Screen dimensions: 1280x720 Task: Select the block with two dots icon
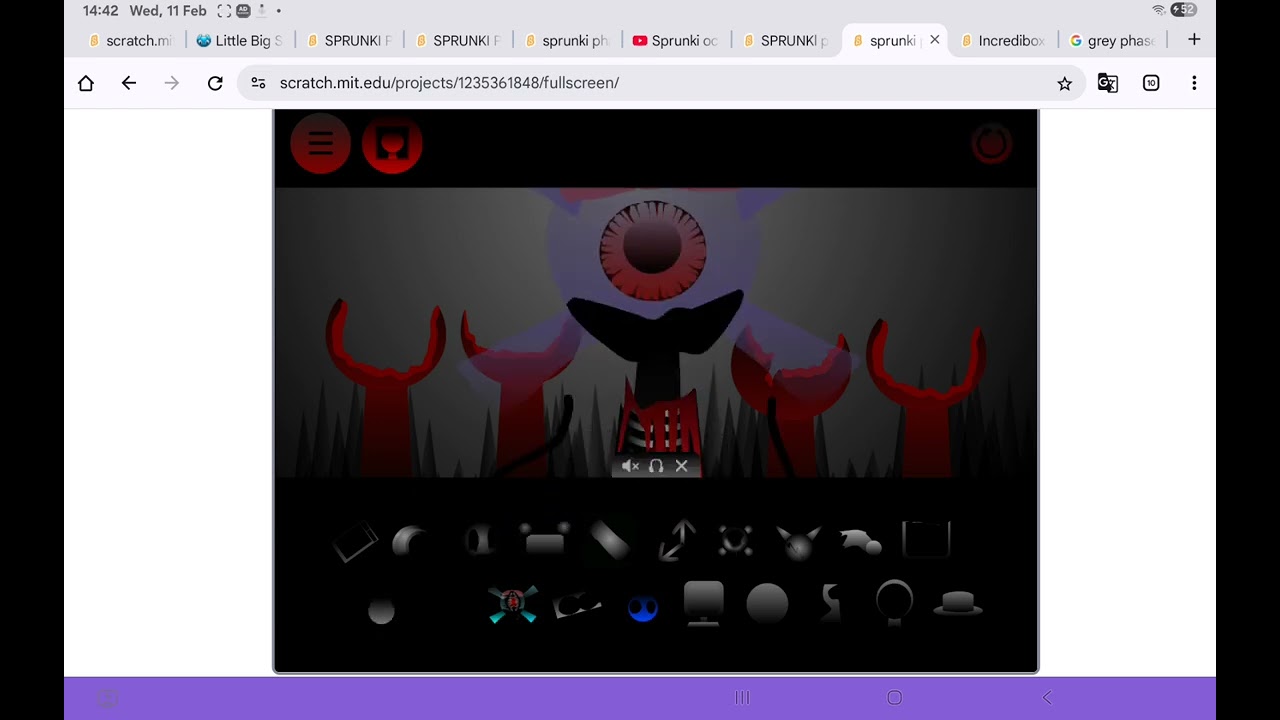[x=545, y=538]
